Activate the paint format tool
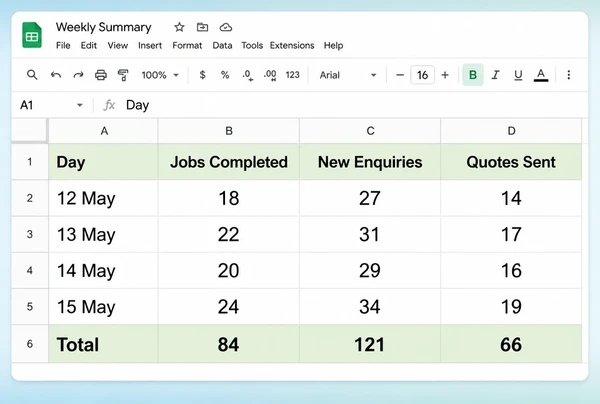The height and width of the screenshot is (404, 600). click(123, 75)
